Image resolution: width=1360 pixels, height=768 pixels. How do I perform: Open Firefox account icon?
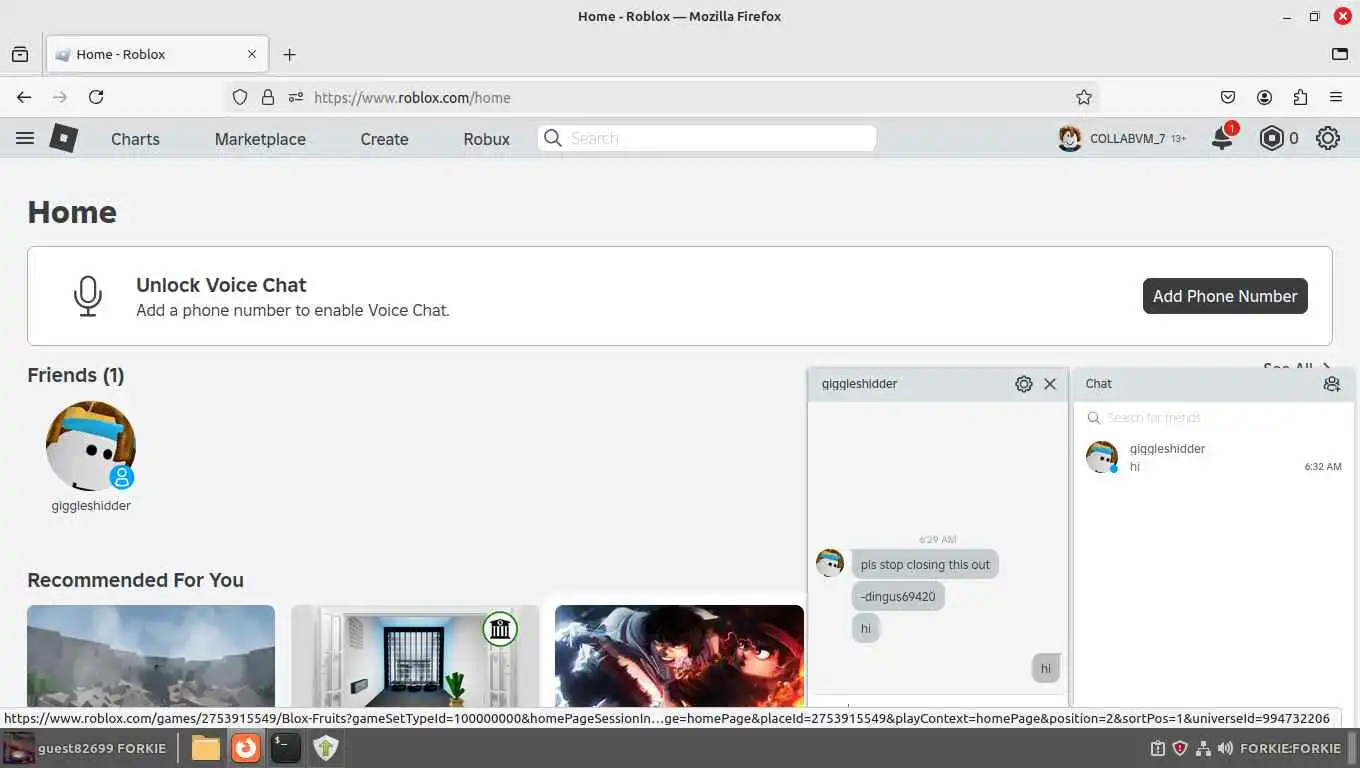click(1264, 97)
